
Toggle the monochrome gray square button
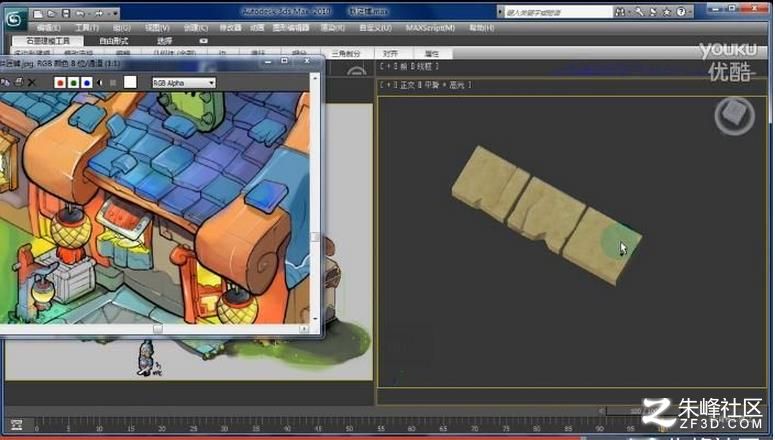(113, 83)
